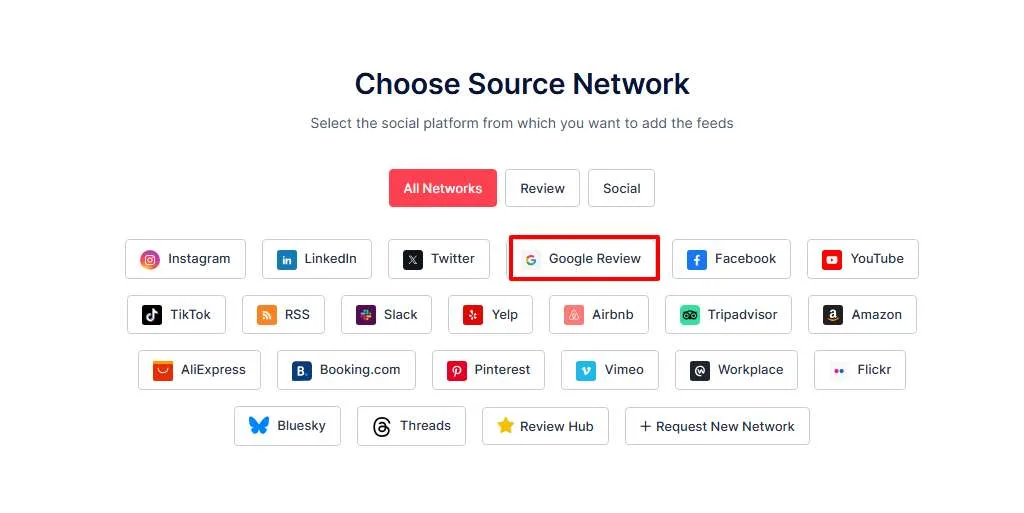Open the Request New Network button
This screenshot has height=513, width=1024.
[717, 426]
